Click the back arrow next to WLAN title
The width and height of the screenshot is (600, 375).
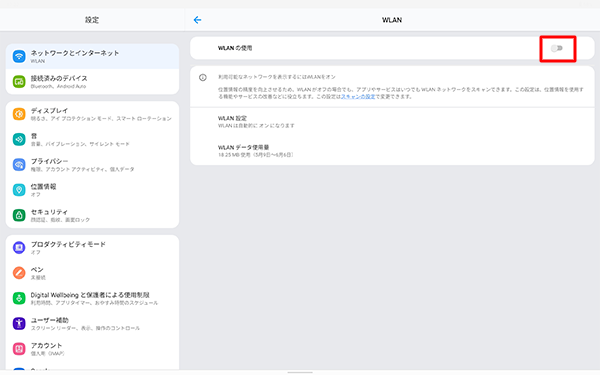coord(197,20)
